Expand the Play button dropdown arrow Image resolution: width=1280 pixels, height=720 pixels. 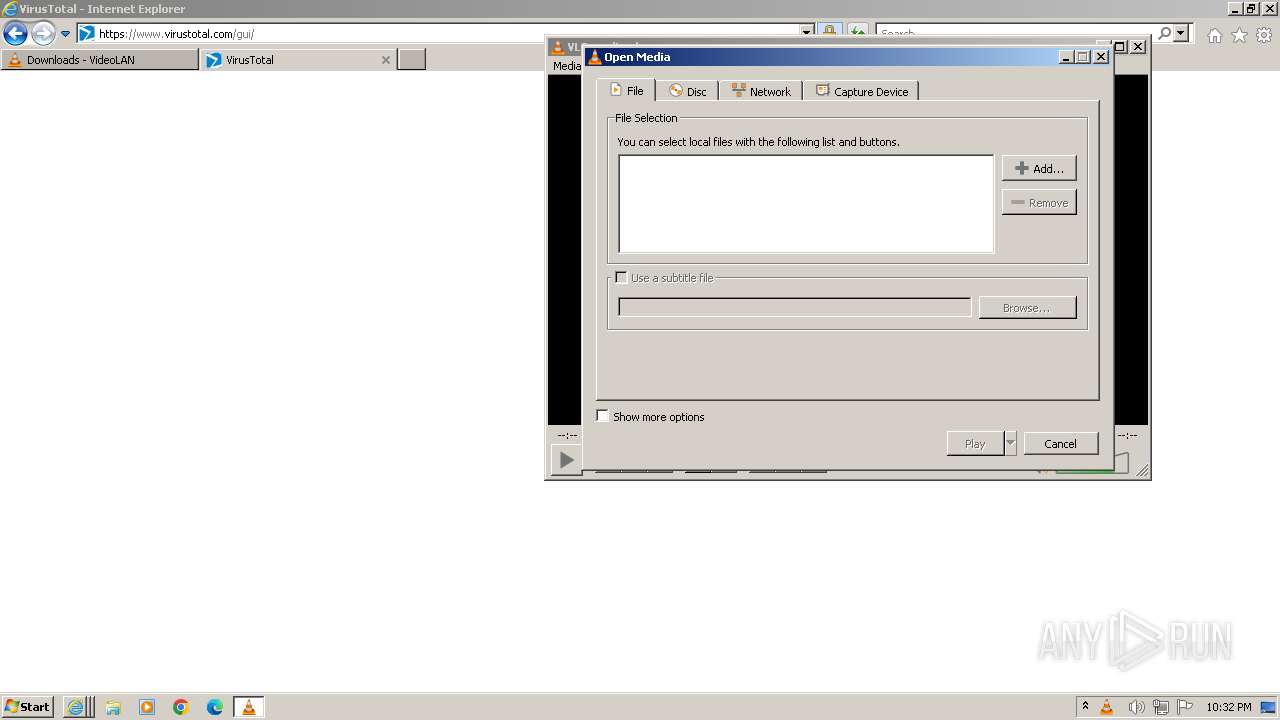tap(1010, 443)
